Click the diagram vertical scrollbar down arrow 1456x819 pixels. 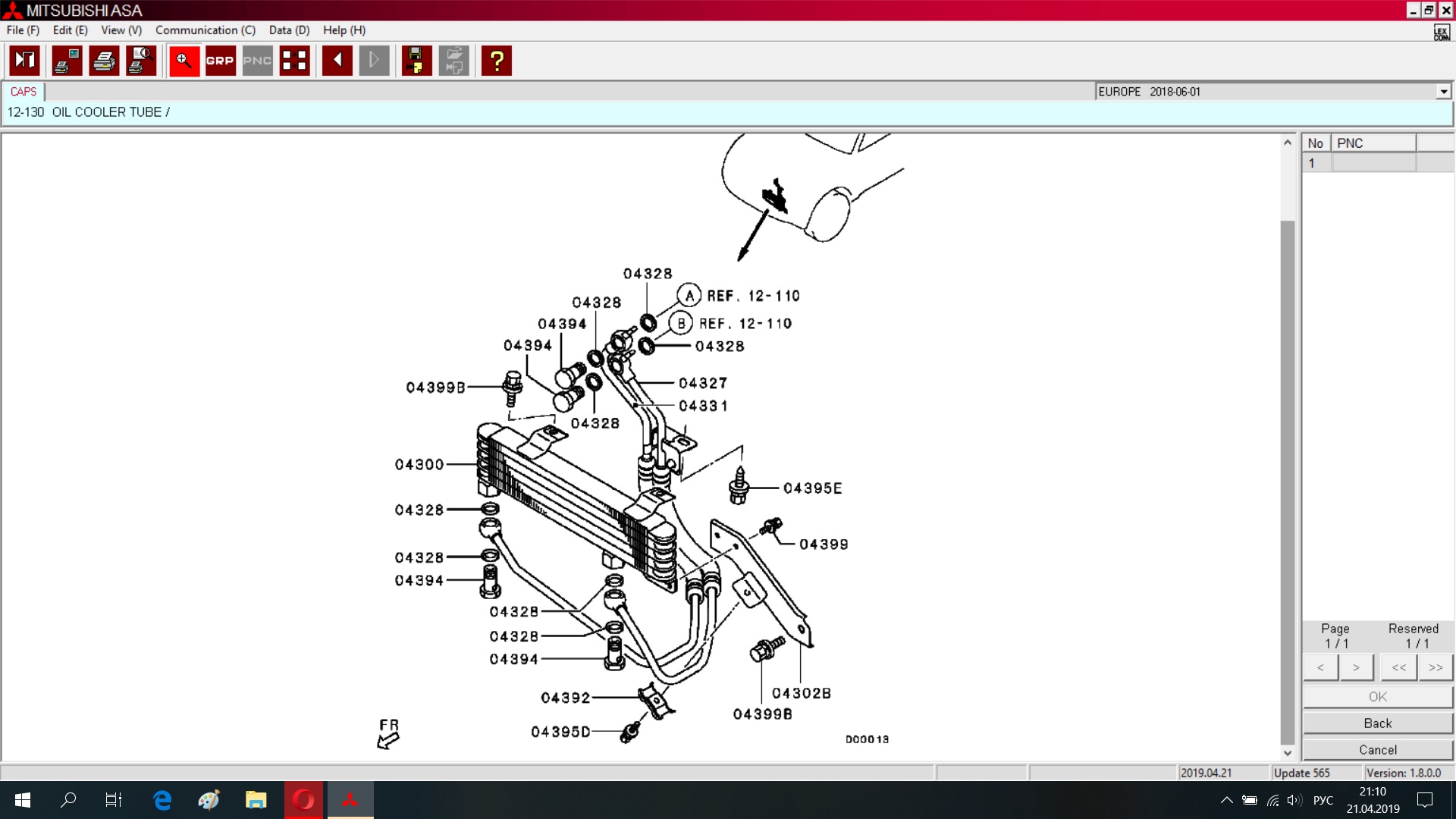(1287, 753)
